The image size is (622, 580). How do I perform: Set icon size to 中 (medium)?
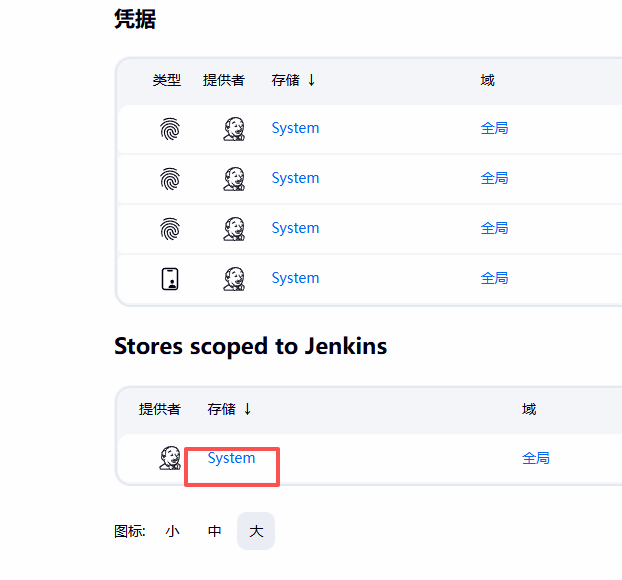click(x=214, y=531)
